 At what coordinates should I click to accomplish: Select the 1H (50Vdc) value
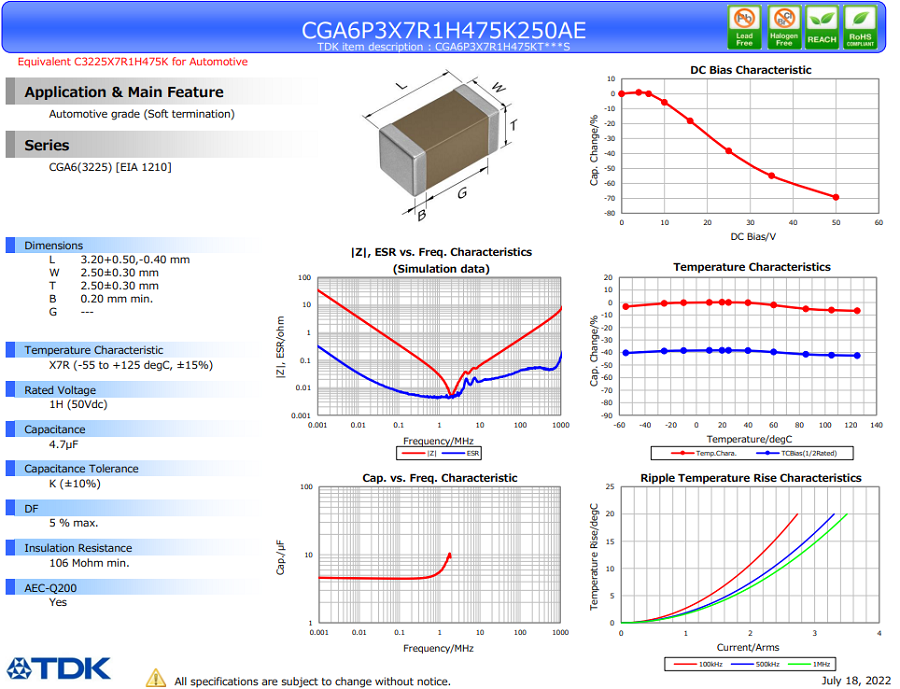pyautogui.click(x=78, y=405)
